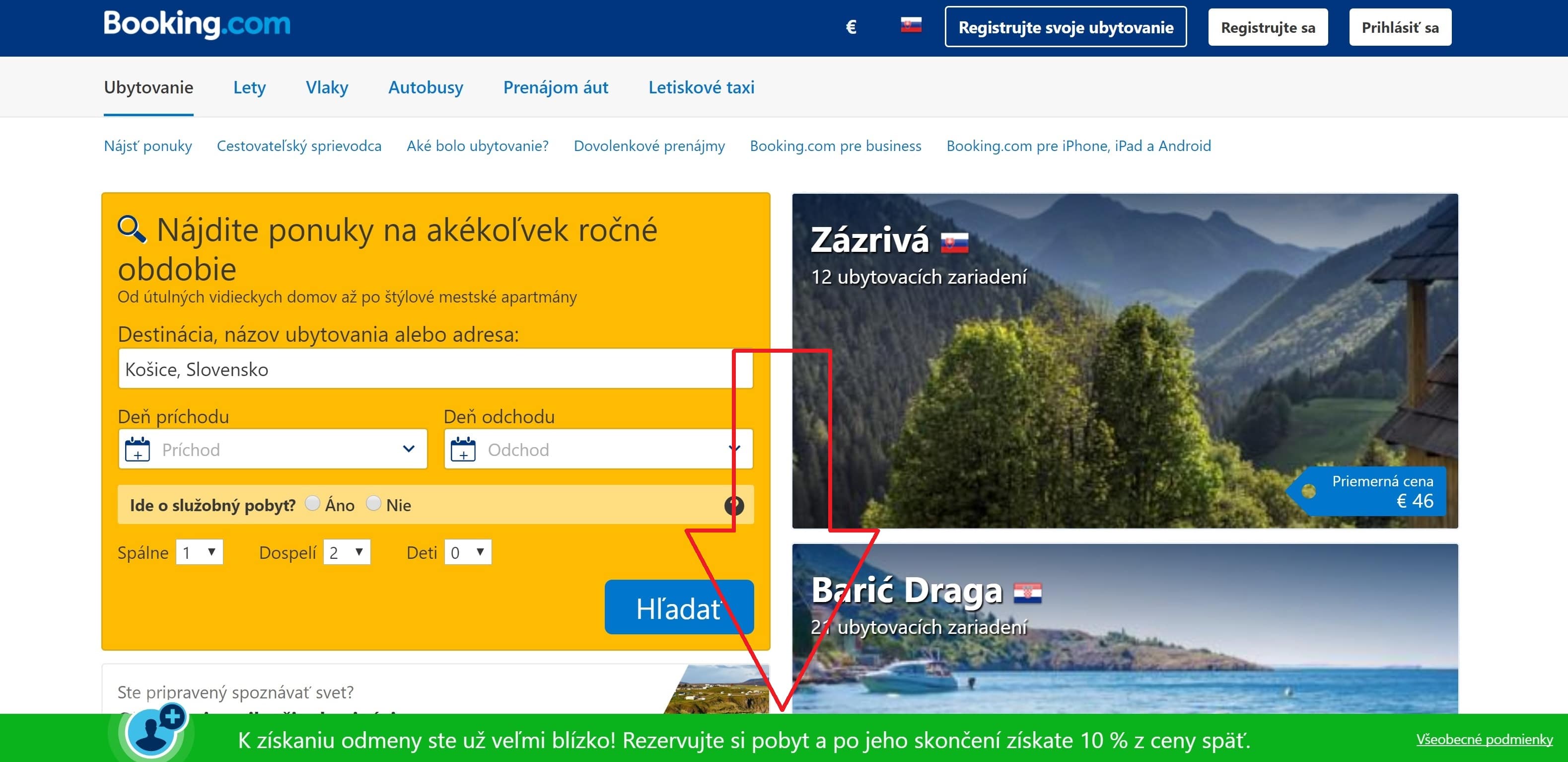
Task: Click the destination field with Košice, Slovensko
Action: (x=436, y=369)
